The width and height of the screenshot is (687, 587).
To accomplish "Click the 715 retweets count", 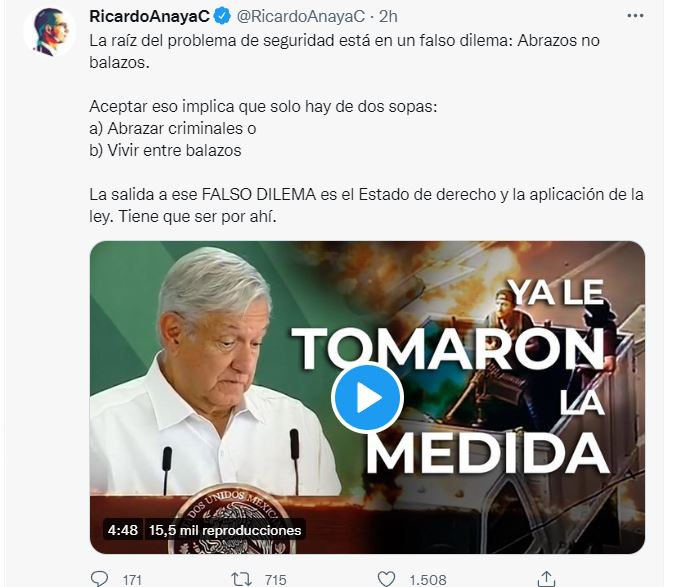I will click(276, 580).
